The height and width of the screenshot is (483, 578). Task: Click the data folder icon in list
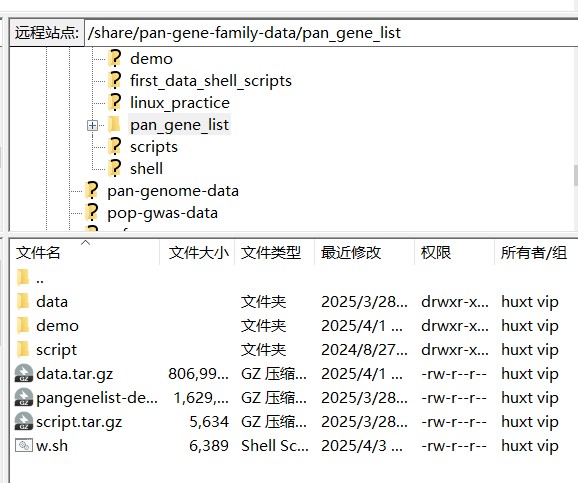click(23, 302)
